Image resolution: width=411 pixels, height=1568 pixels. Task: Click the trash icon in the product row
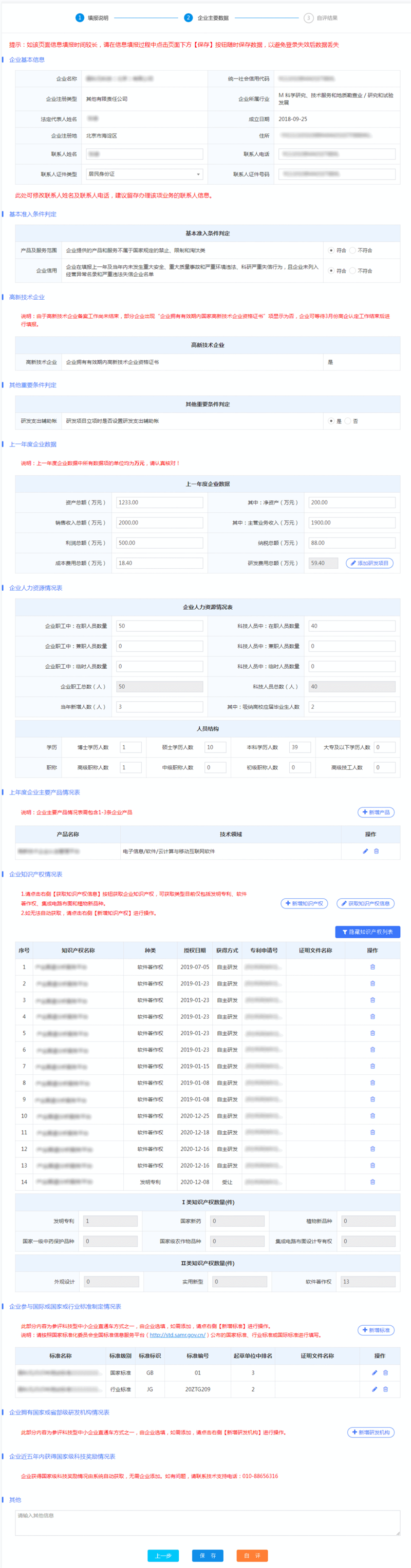point(376,851)
